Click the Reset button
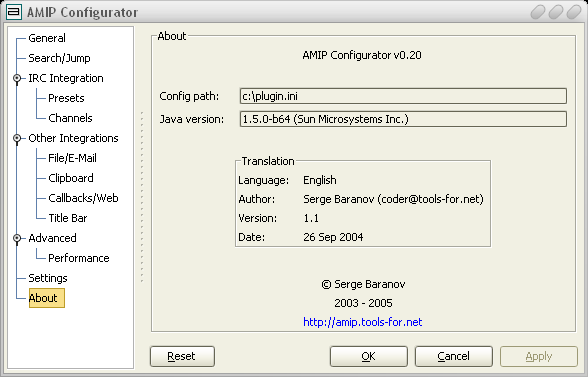The width and height of the screenshot is (588, 377). tap(182, 356)
